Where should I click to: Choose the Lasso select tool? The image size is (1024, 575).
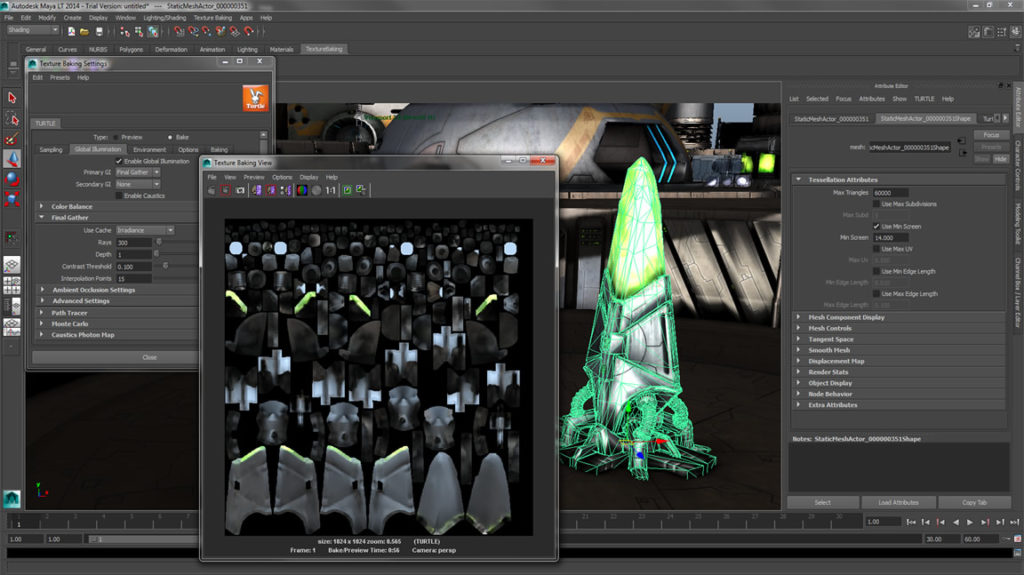coord(12,118)
